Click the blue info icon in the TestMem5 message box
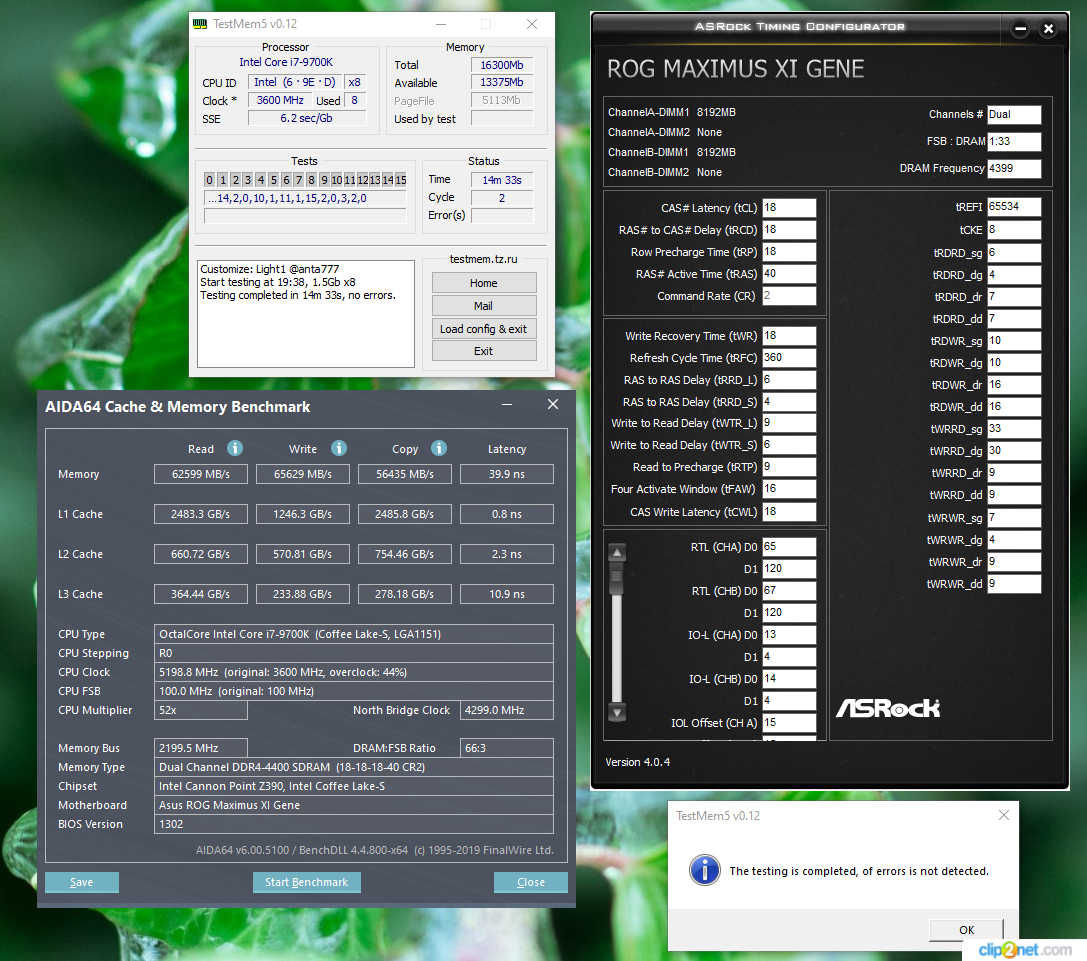This screenshot has height=961, width=1087. 704,869
